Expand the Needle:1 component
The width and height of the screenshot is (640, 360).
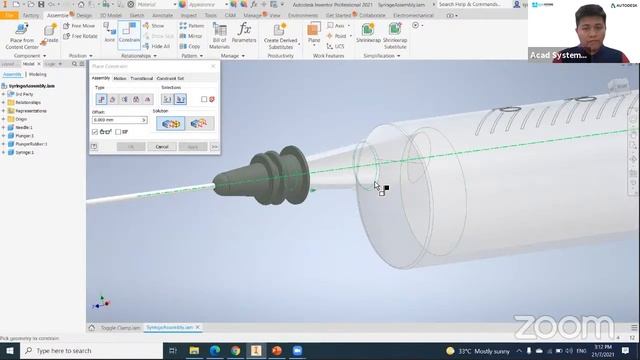click(4, 127)
